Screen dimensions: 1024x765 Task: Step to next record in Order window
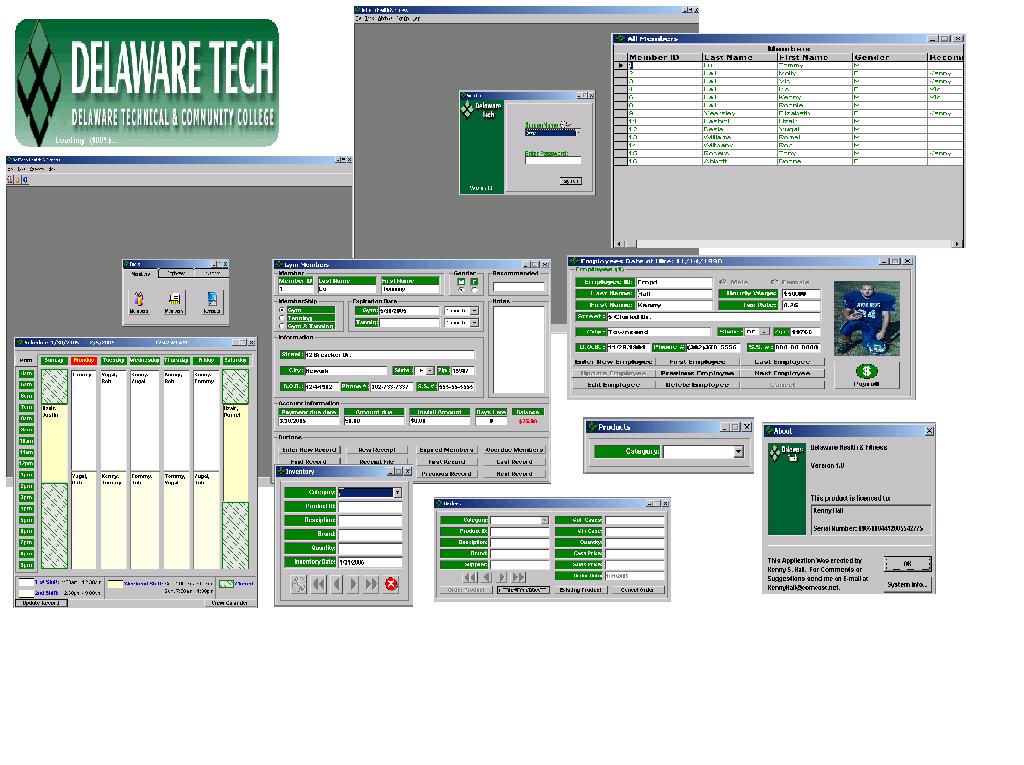click(x=502, y=578)
